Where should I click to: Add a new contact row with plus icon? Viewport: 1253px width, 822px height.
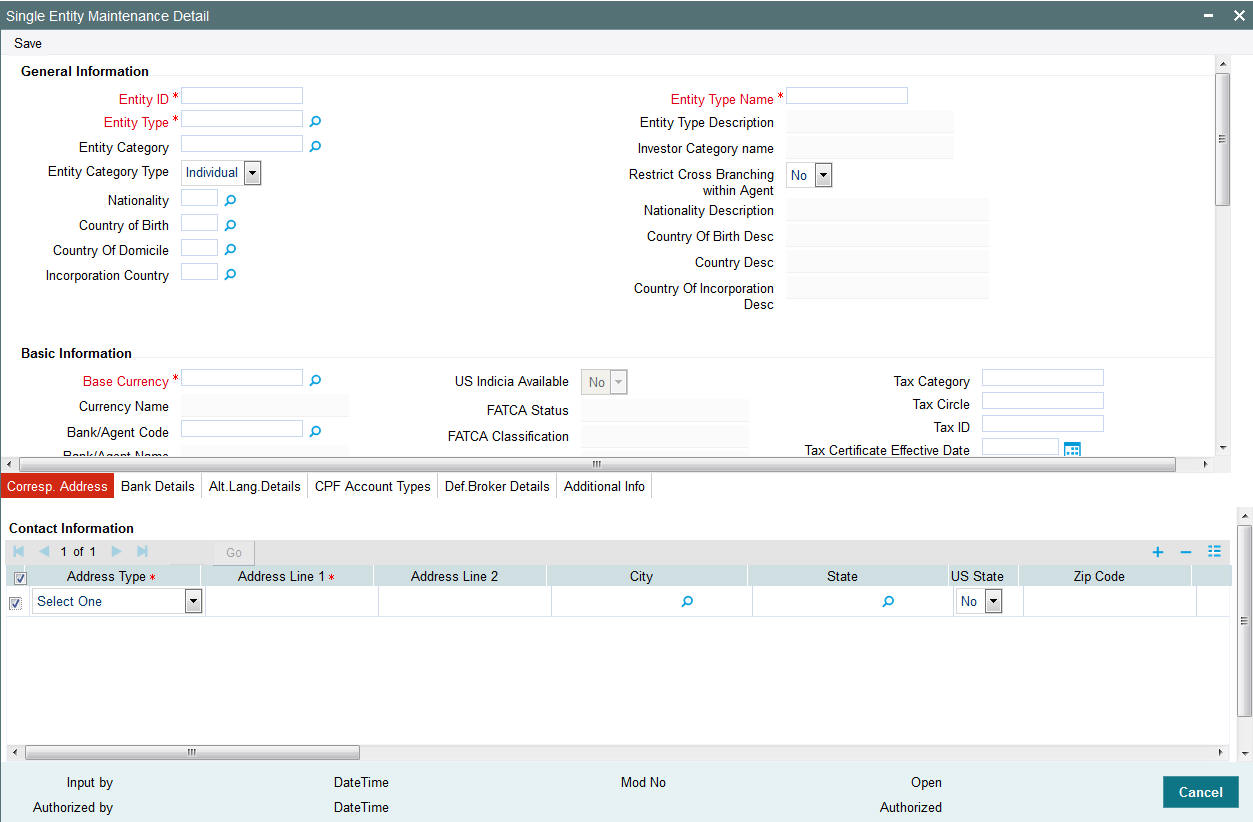tap(1158, 552)
